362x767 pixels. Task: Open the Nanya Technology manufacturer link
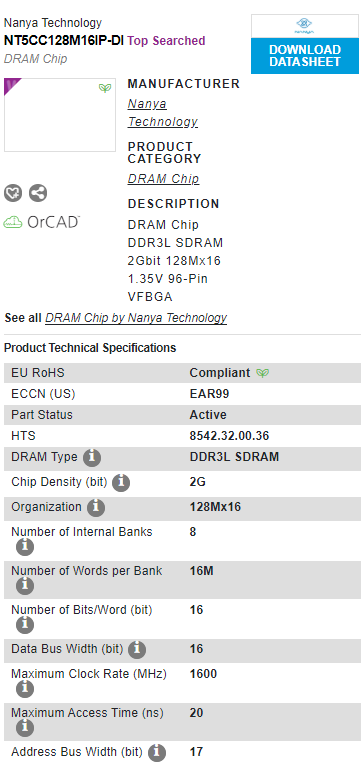(163, 113)
